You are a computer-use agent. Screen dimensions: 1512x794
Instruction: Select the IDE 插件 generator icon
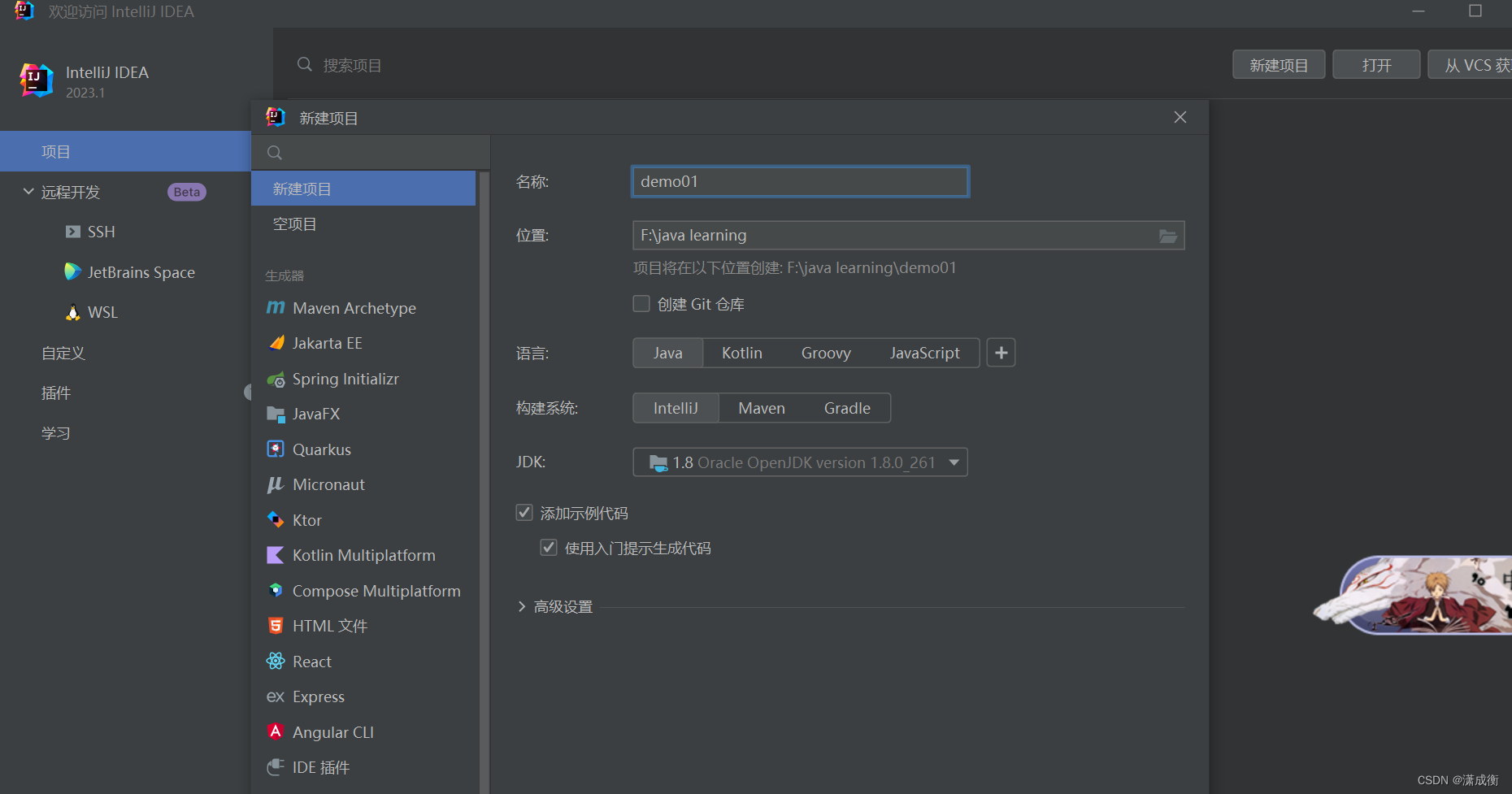click(276, 767)
